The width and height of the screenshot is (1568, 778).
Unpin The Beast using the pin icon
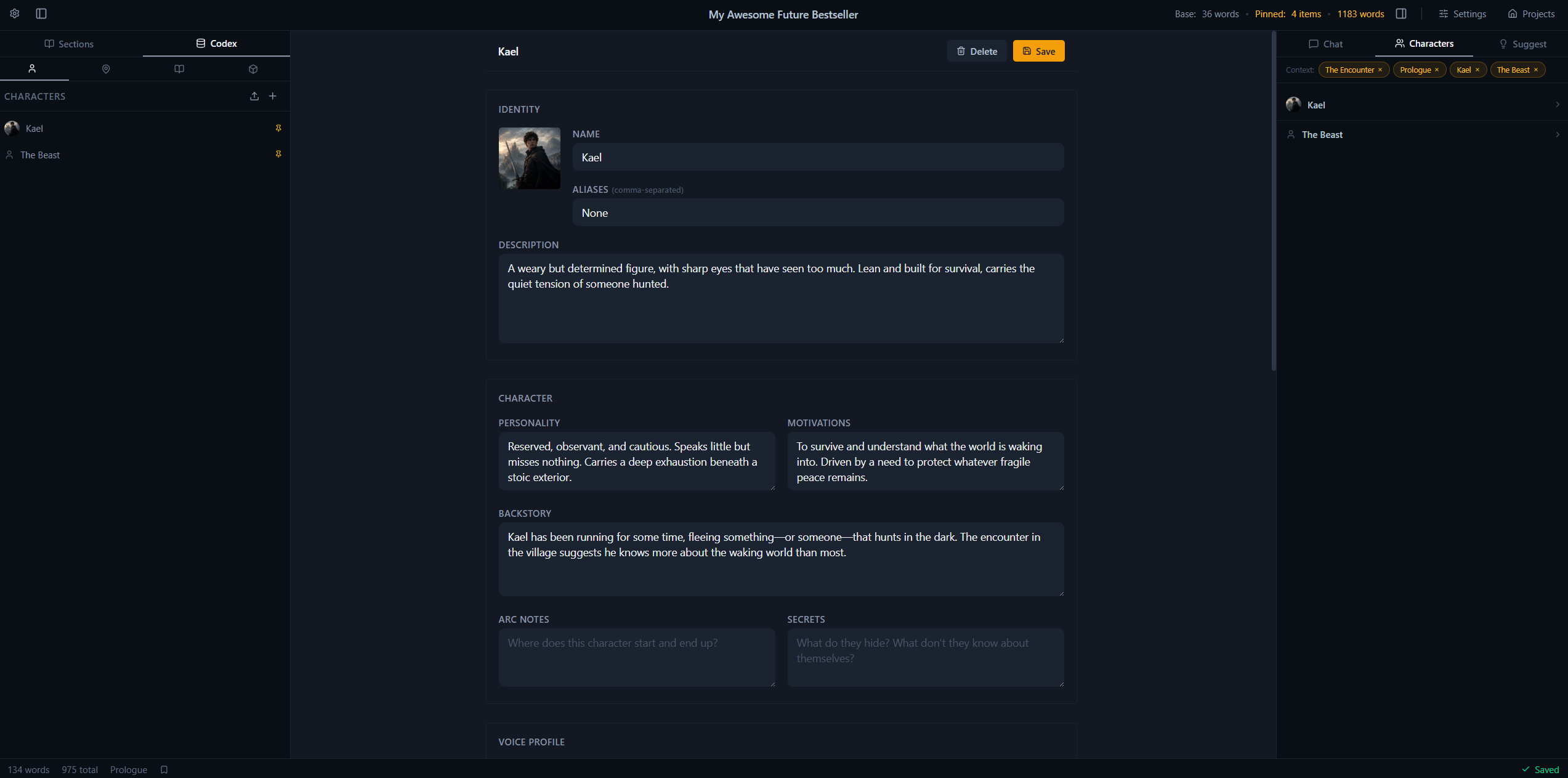[278, 154]
